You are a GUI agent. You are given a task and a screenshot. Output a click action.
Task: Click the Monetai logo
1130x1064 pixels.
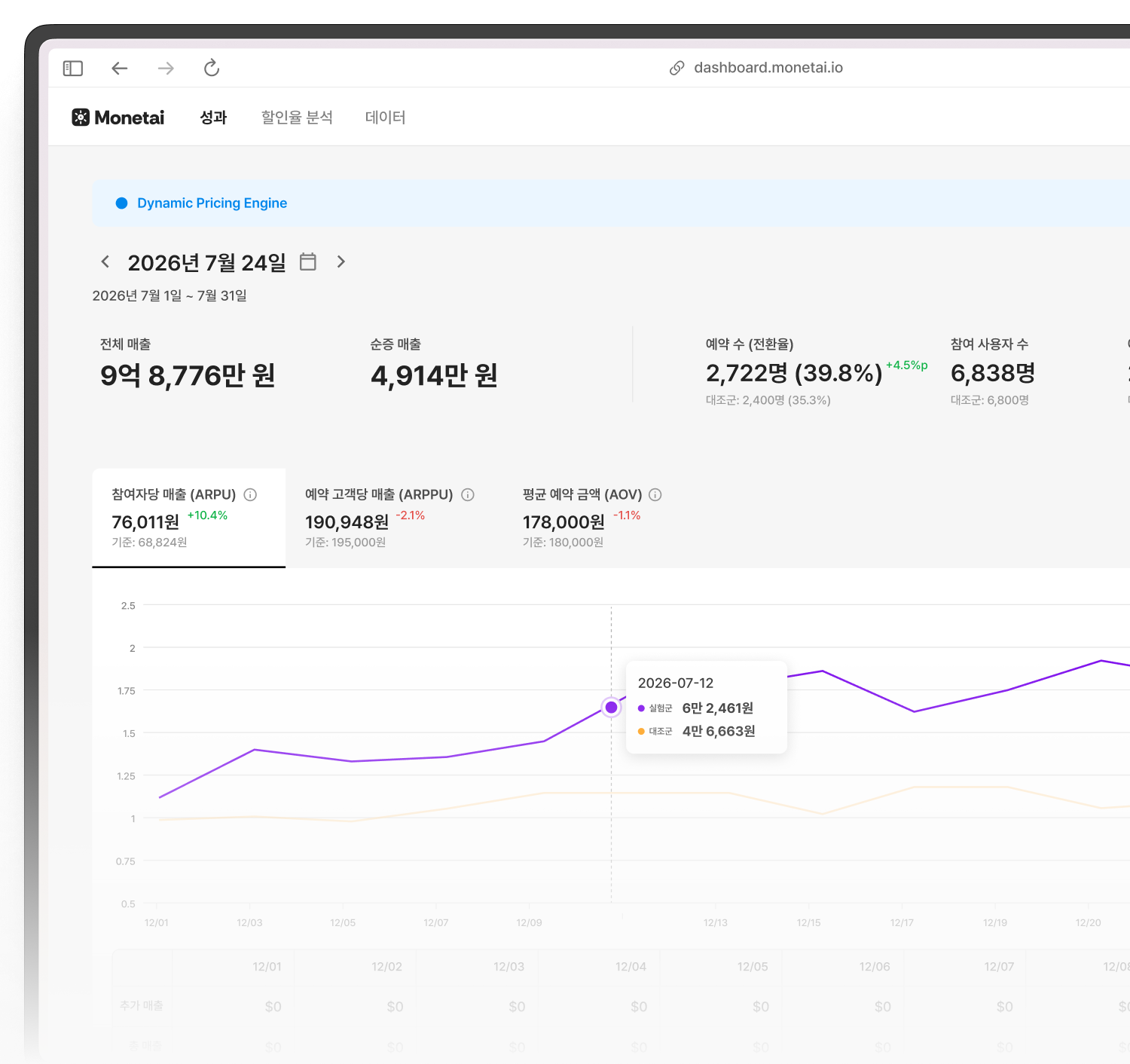tap(118, 118)
